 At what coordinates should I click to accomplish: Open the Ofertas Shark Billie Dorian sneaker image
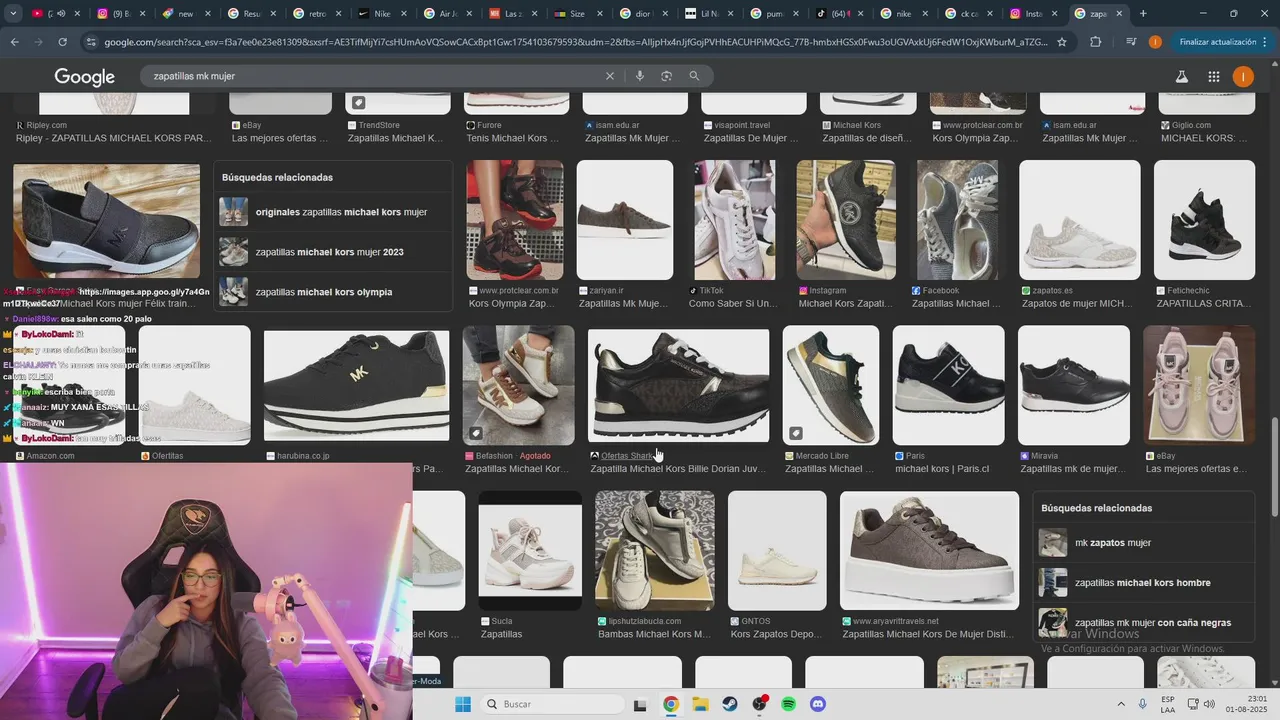[678, 385]
